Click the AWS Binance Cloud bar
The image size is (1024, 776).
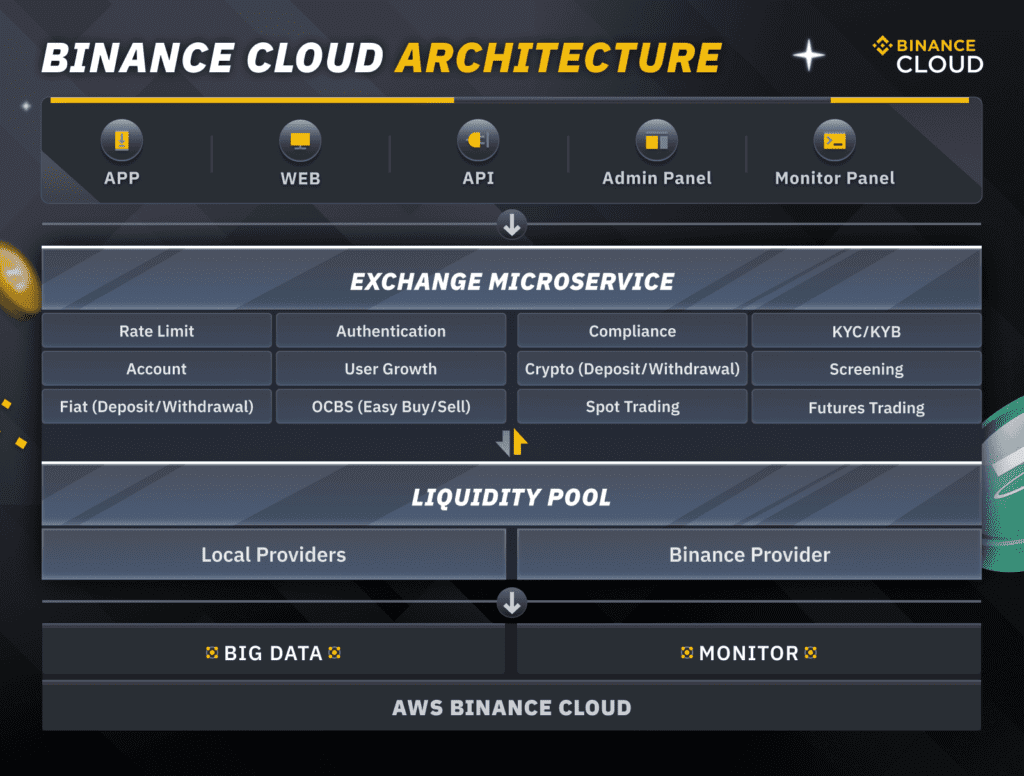point(511,706)
